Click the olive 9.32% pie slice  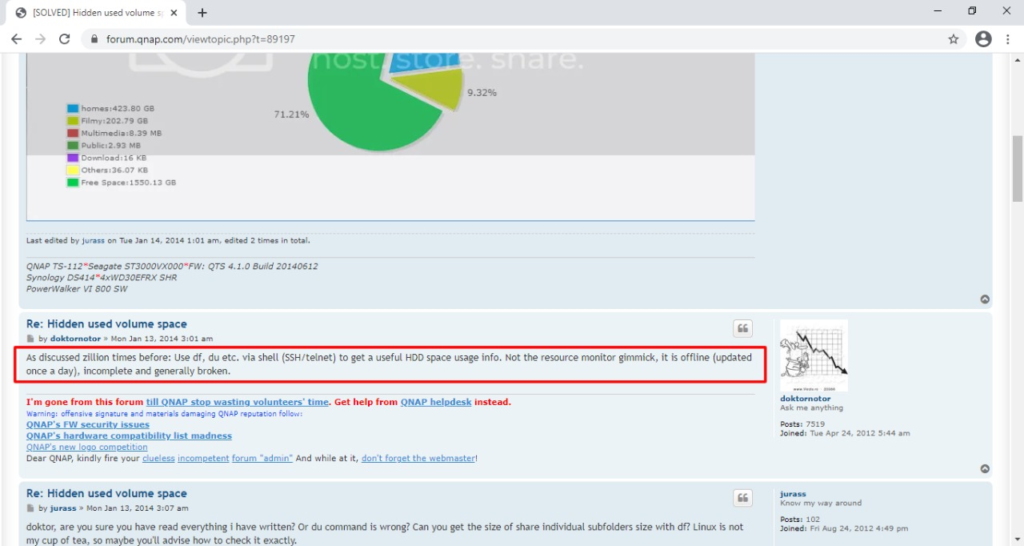(434, 89)
